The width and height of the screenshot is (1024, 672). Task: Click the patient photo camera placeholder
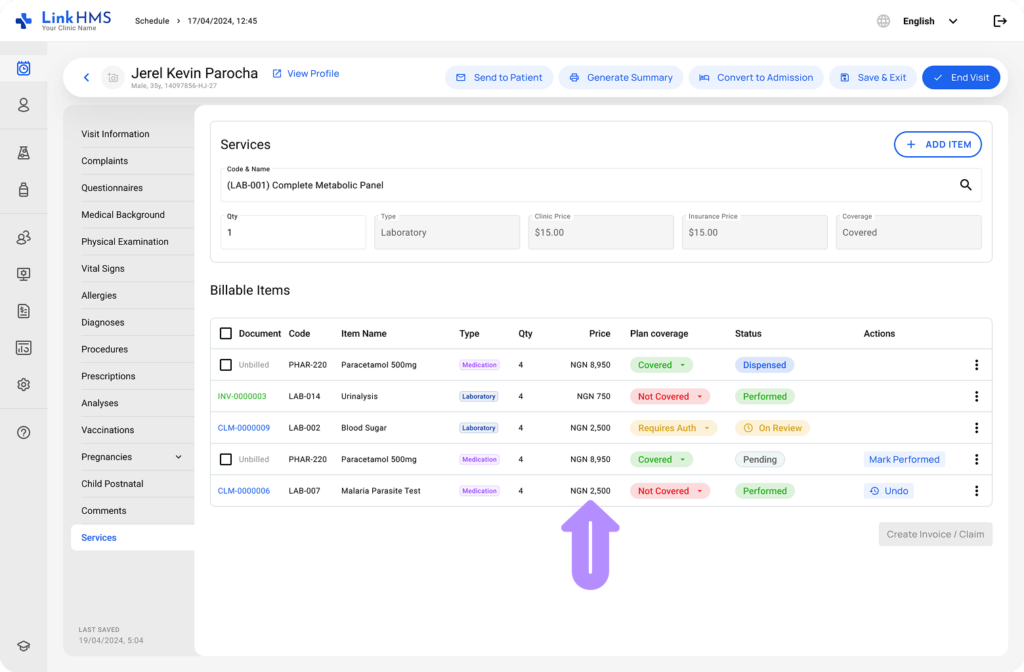coord(112,77)
